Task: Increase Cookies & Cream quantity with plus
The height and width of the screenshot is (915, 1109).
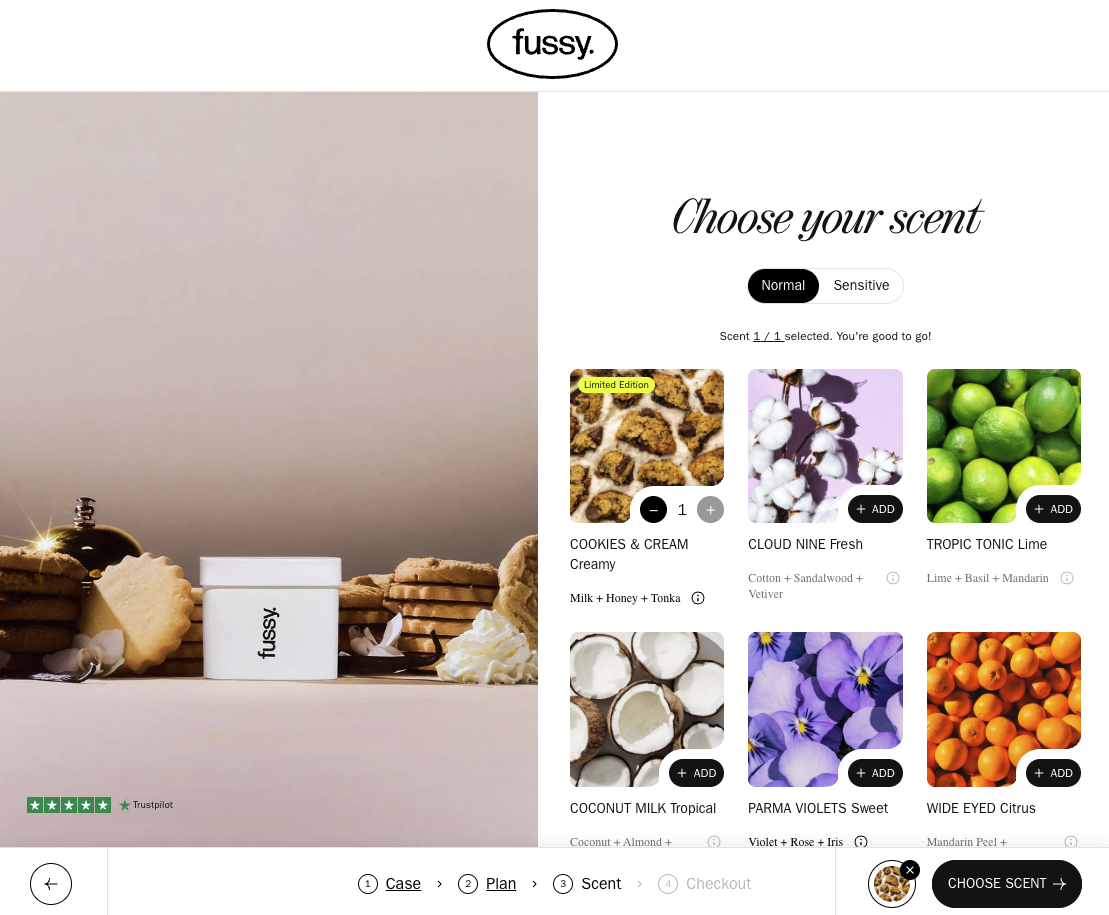Action: (x=710, y=510)
